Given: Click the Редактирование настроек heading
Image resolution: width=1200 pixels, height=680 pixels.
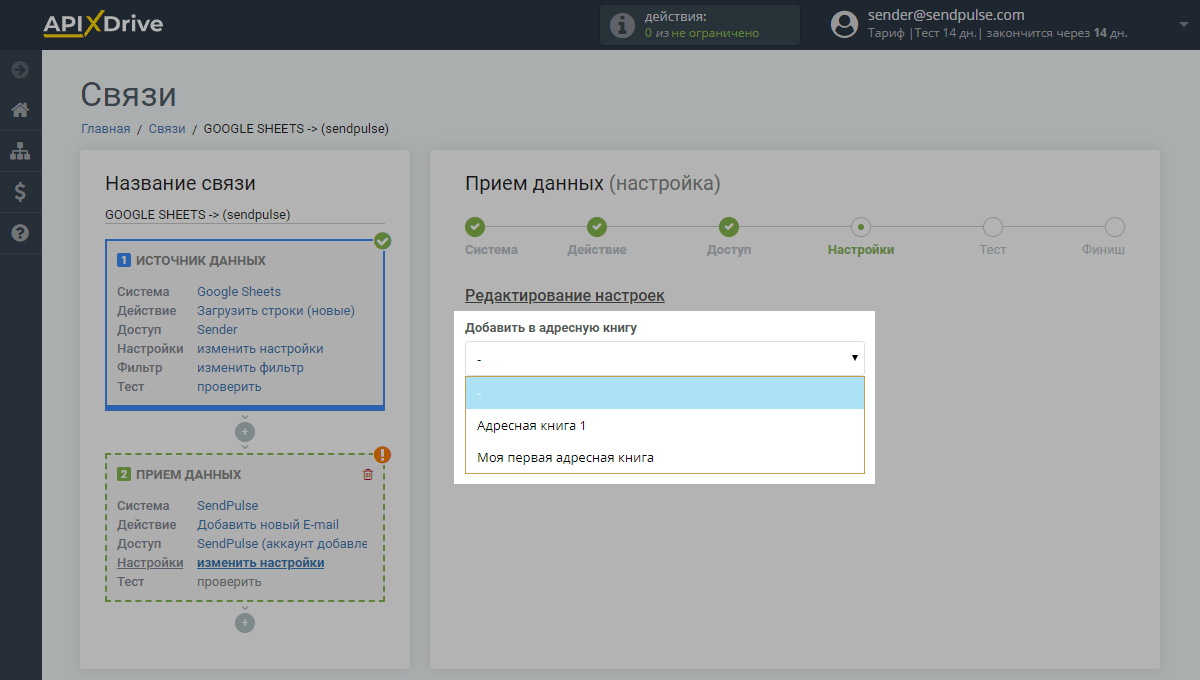Looking at the screenshot, I should [x=565, y=296].
